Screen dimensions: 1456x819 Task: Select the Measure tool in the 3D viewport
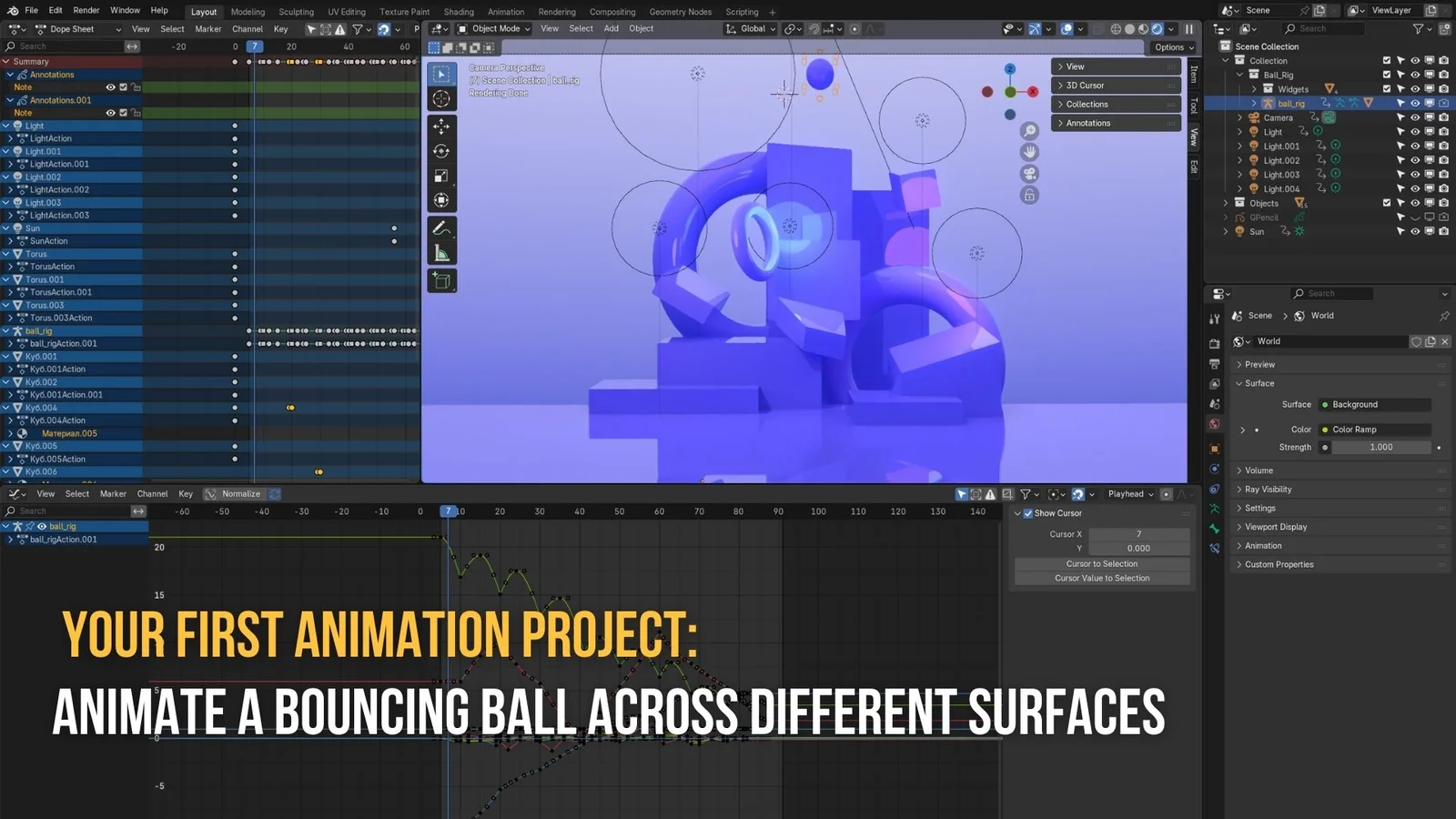click(442, 250)
